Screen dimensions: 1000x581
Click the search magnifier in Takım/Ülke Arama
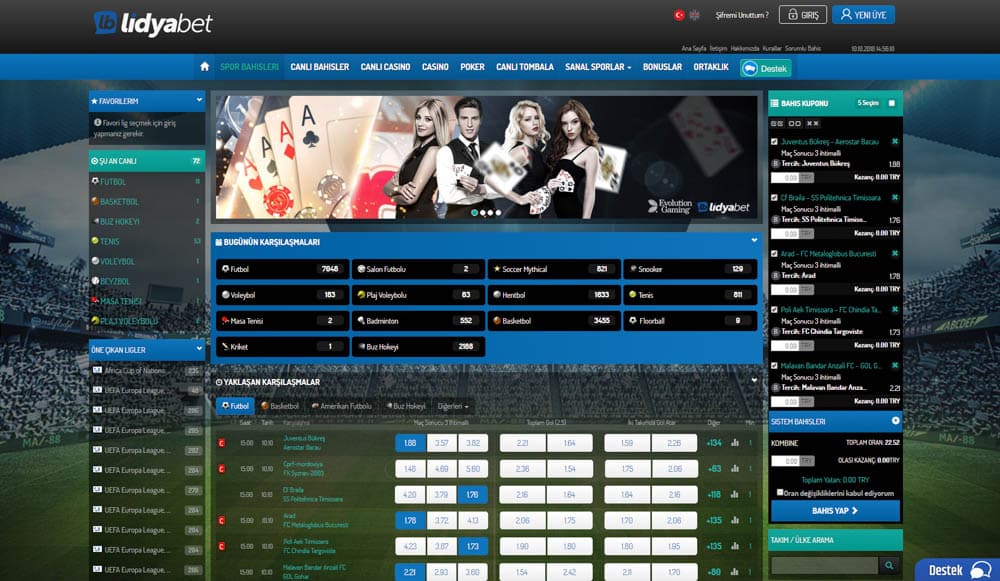coord(889,565)
